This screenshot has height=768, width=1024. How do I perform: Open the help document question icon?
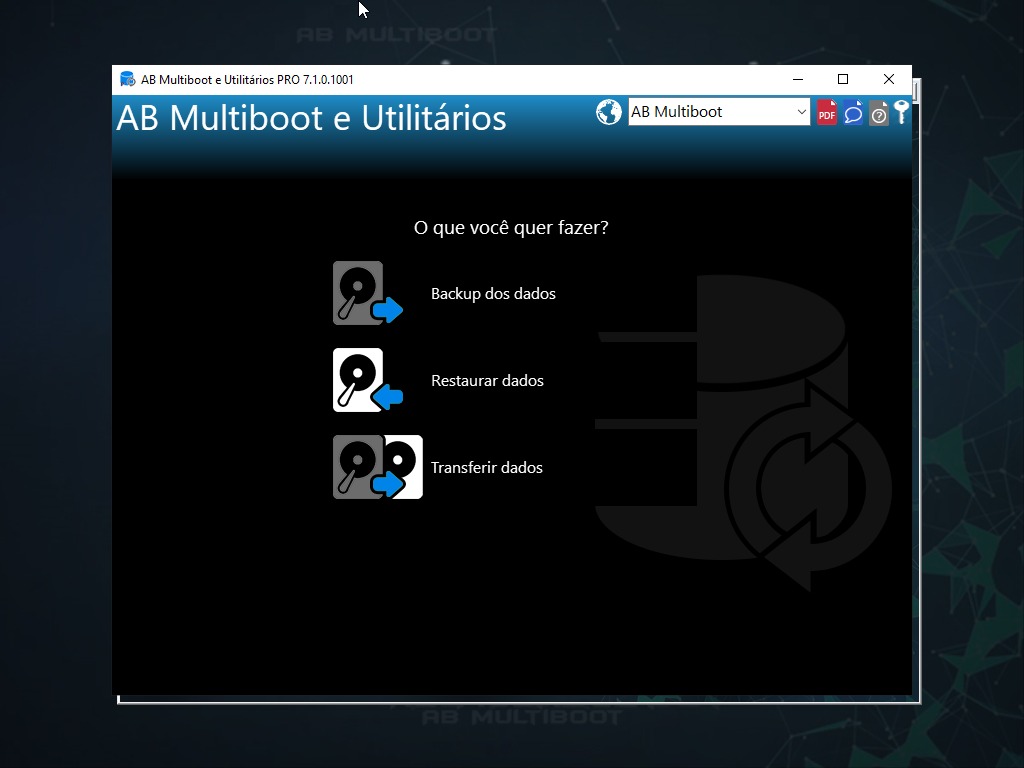879,112
